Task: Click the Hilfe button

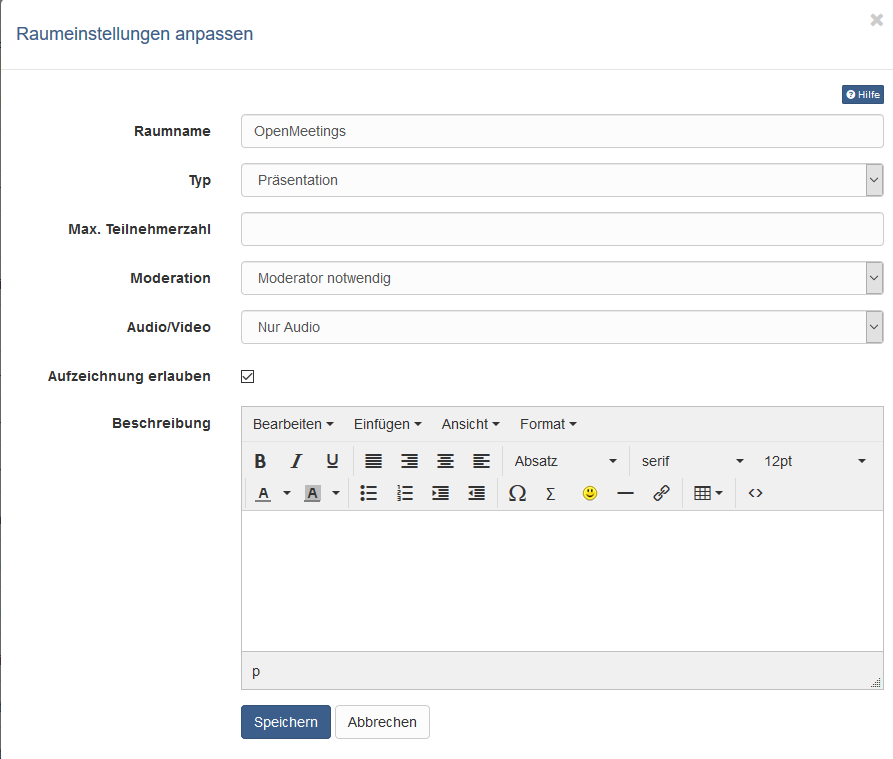Action: tap(862, 94)
